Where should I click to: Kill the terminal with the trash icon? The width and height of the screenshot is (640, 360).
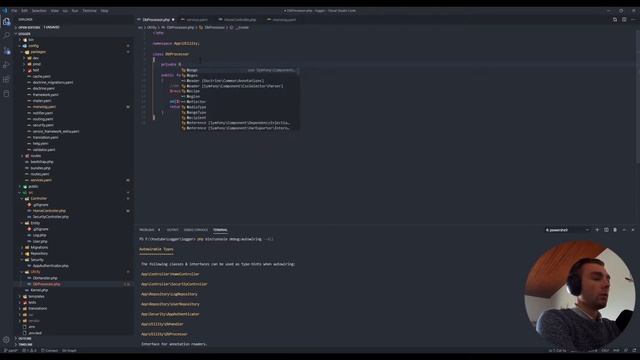pos(615,230)
